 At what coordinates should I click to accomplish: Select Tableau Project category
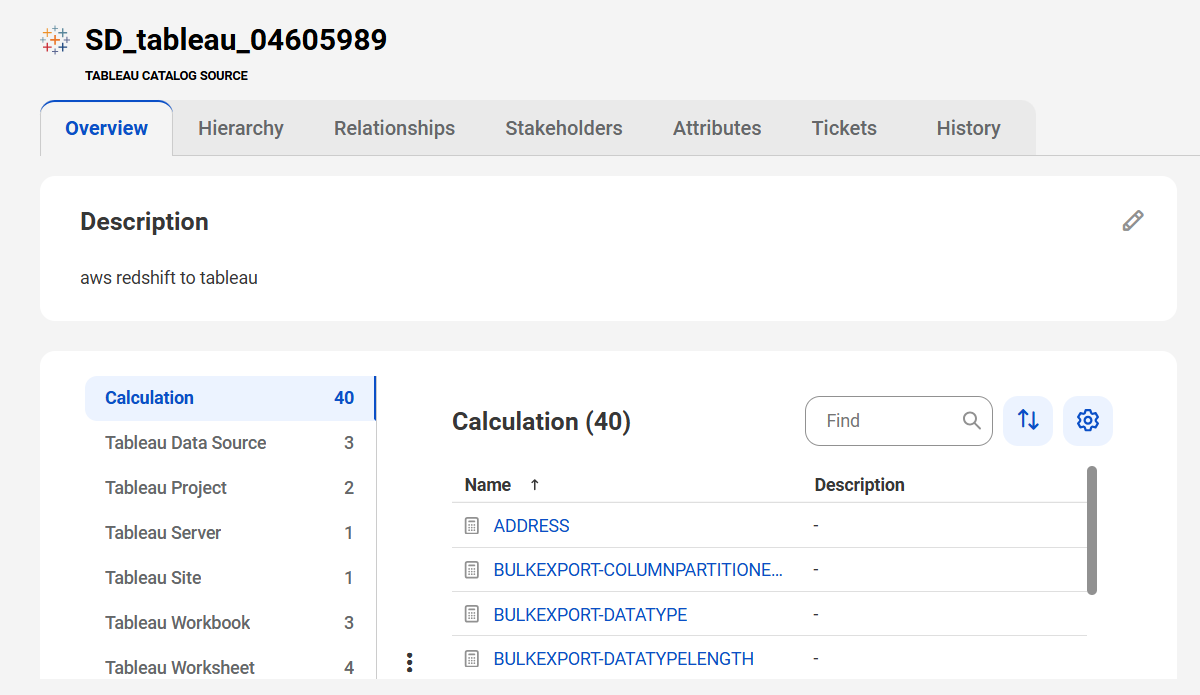[x=230, y=488]
